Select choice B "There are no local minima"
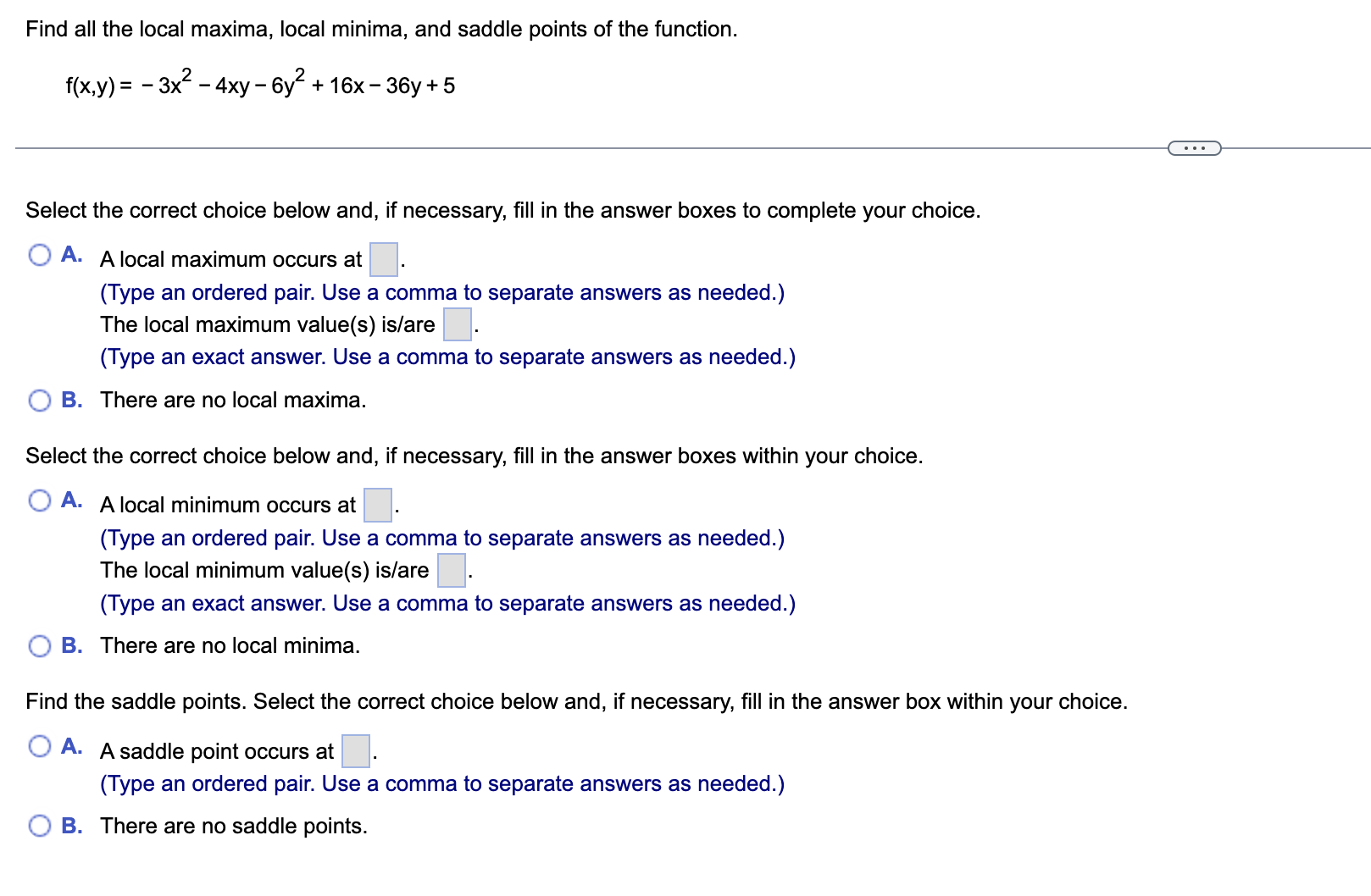1371x896 pixels. [40, 644]
